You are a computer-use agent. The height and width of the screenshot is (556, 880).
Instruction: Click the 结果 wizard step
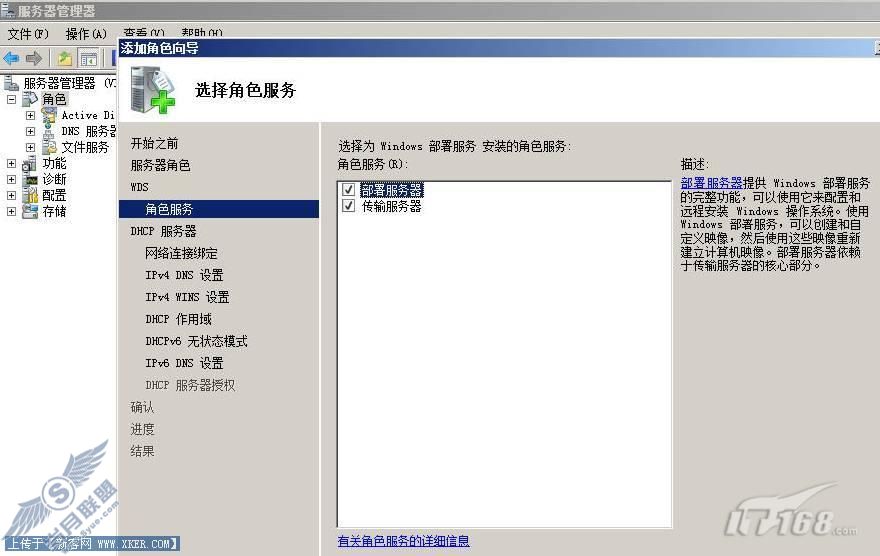coord(142,451)
